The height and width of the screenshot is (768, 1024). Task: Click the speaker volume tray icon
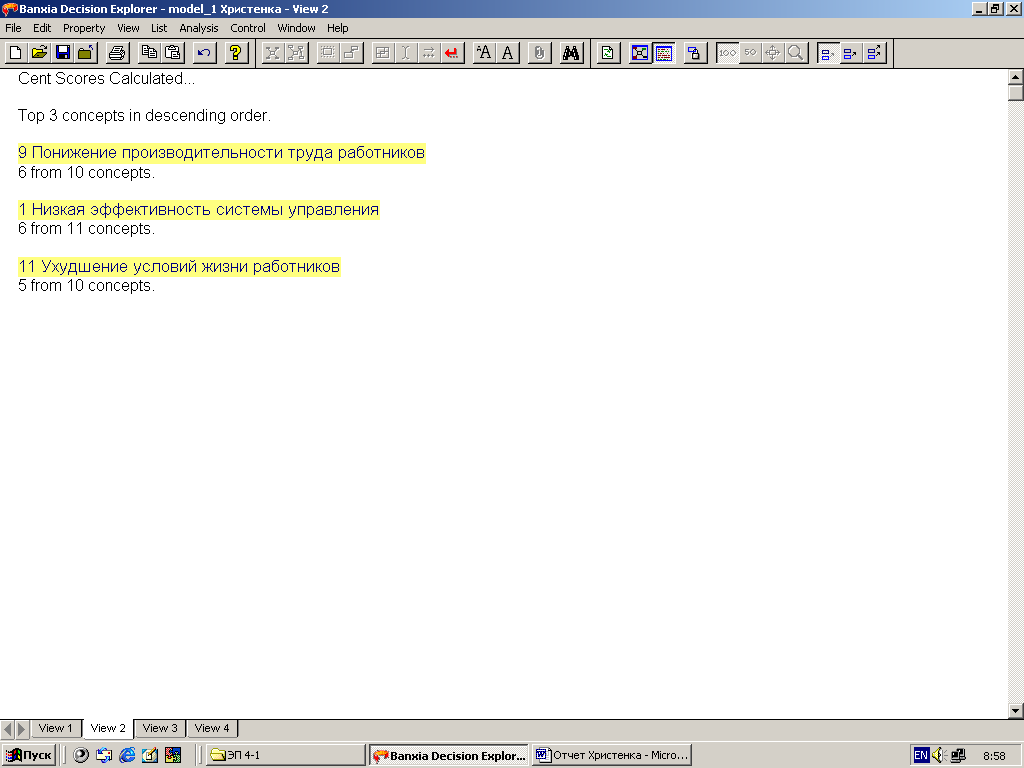point(939,756)
